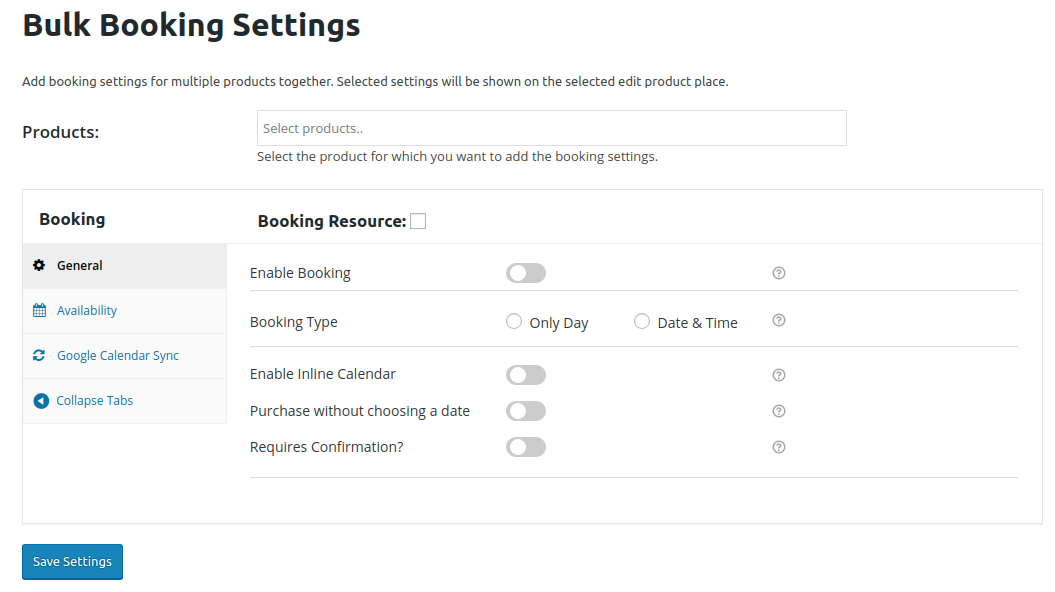Click the Purchase without choosing a date label
The height and width of the screenshot is (592, 1055).
tap(359, 411)
